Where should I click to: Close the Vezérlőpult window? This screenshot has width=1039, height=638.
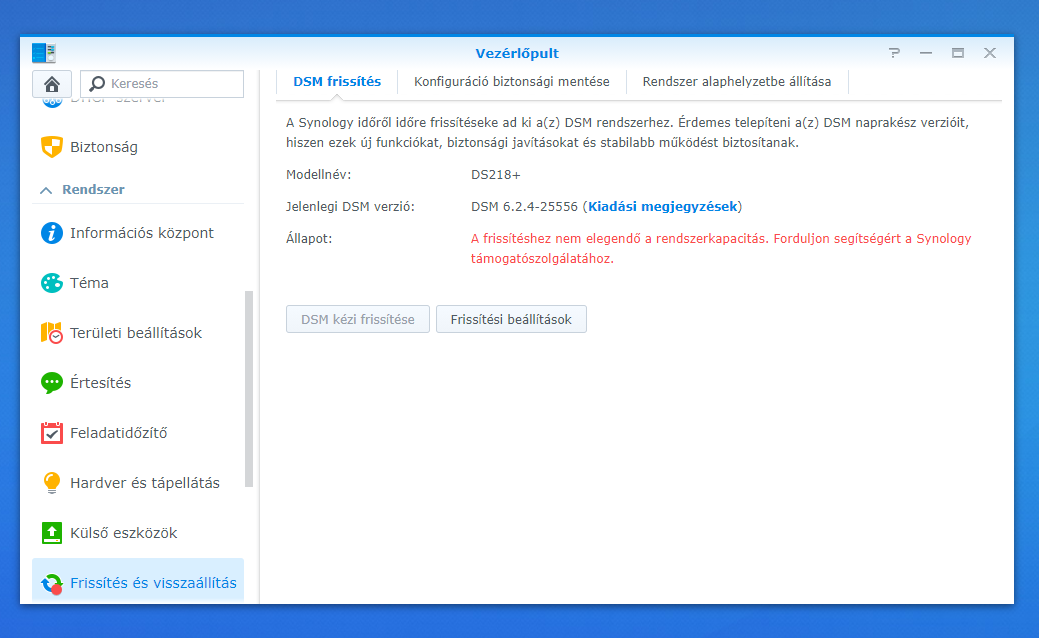pyautogui.click(x=990, y=53)
